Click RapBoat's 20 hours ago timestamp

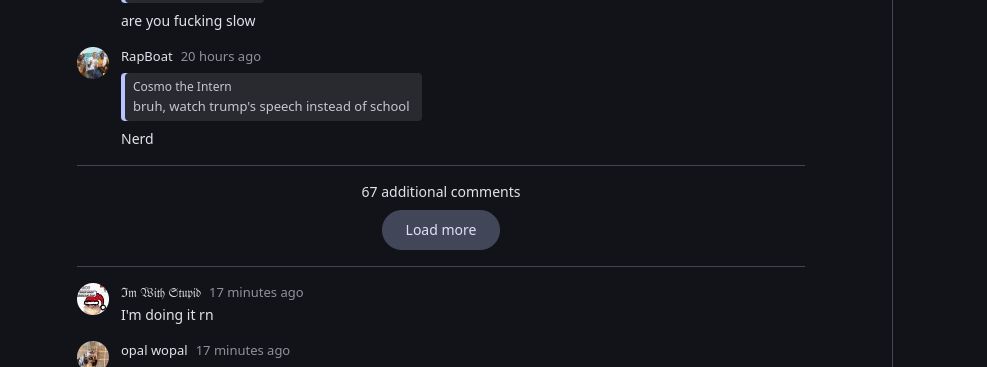[220, 57]
